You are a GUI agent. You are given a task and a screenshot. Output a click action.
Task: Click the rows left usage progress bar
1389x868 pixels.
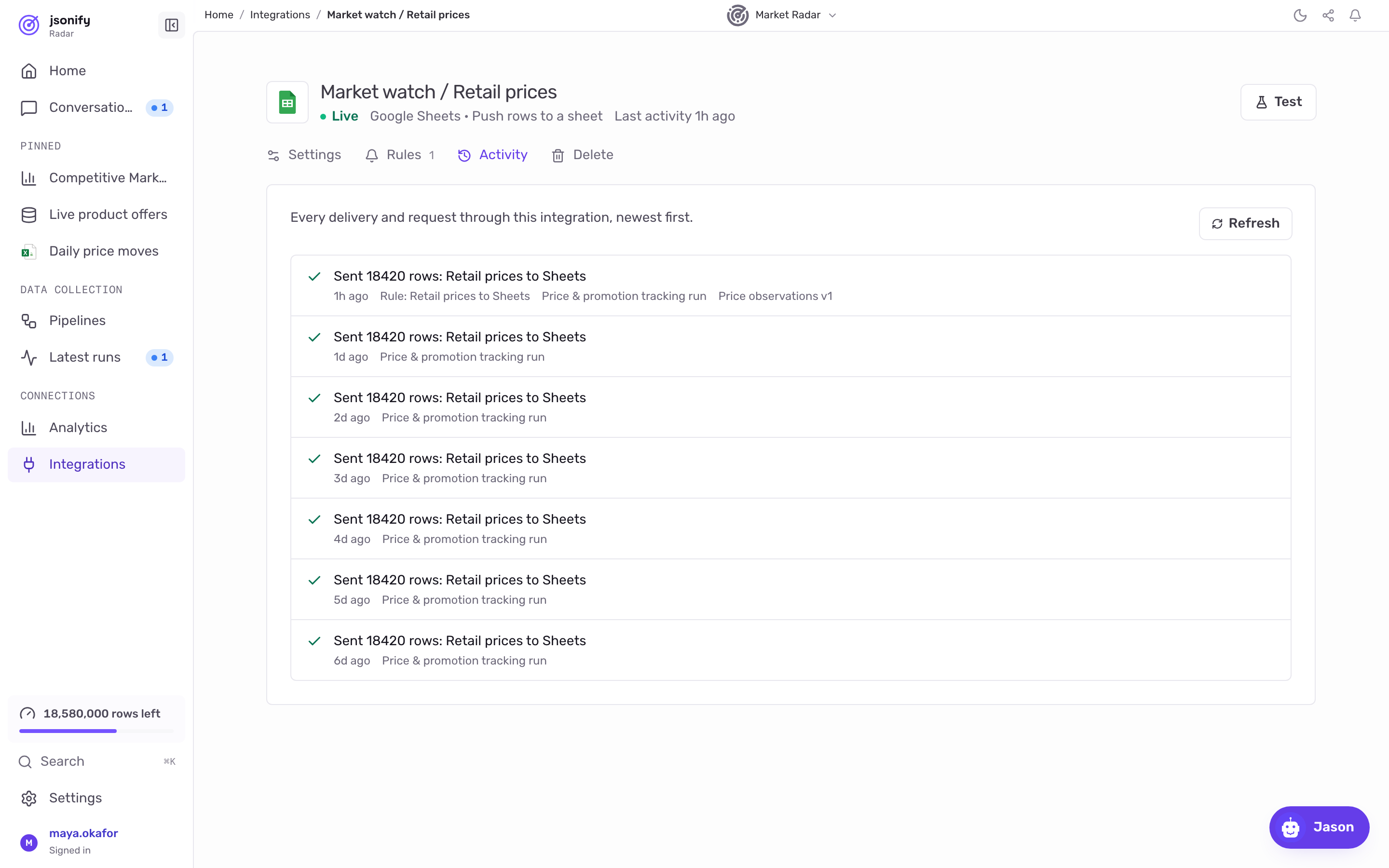[x=96, y=731]
